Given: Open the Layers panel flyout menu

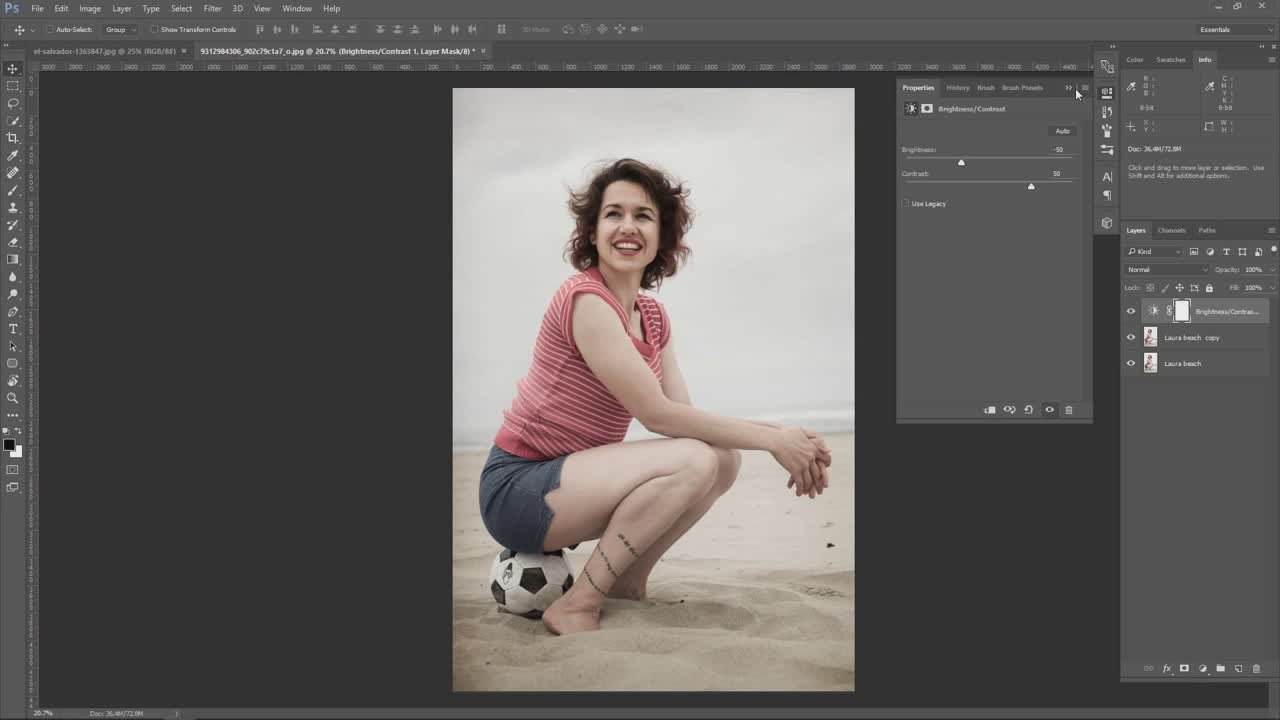Looking at the screenshot, I should [1271, 230].
